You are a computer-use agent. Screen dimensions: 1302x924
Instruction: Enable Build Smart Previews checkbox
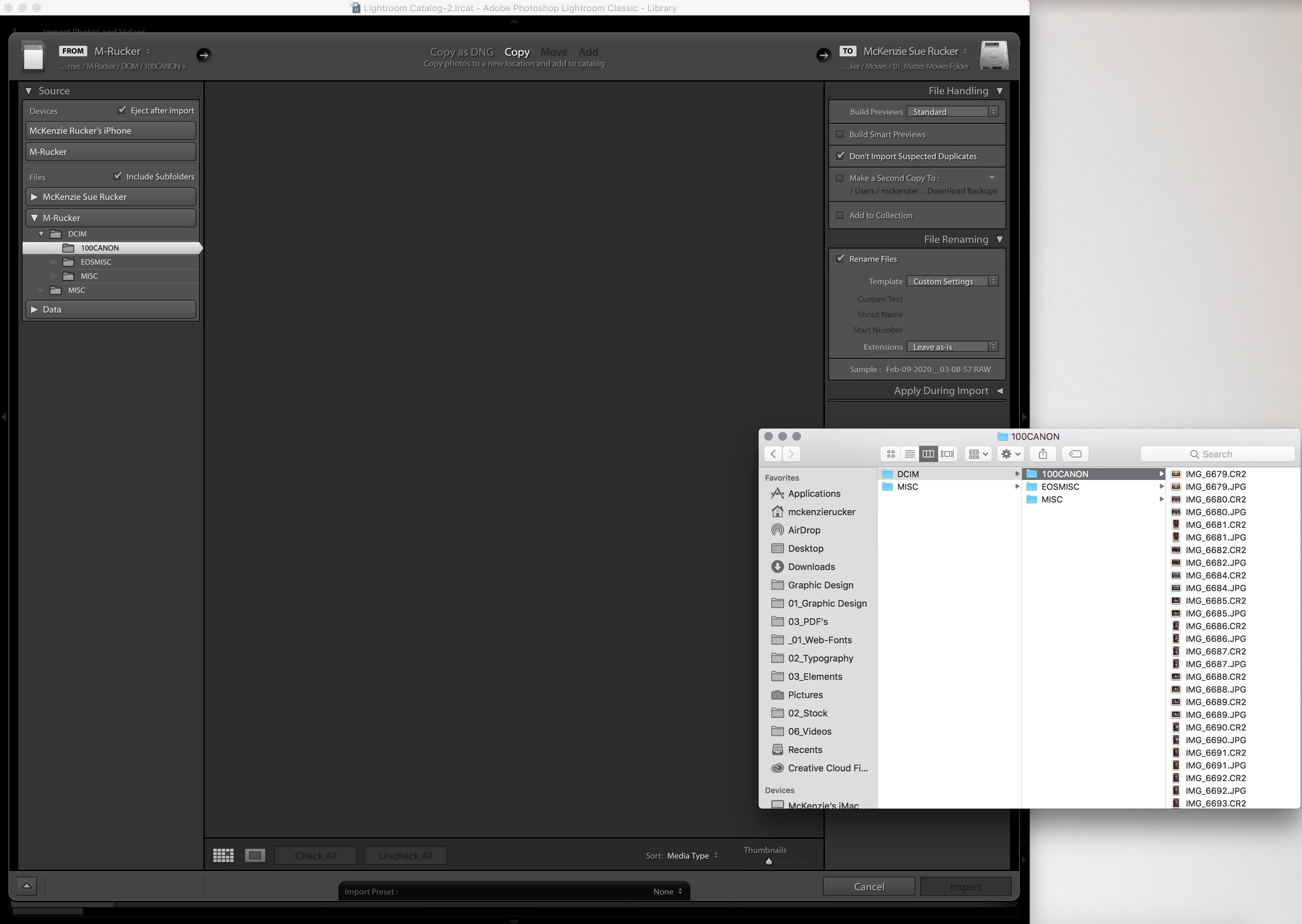click(840, 134)
